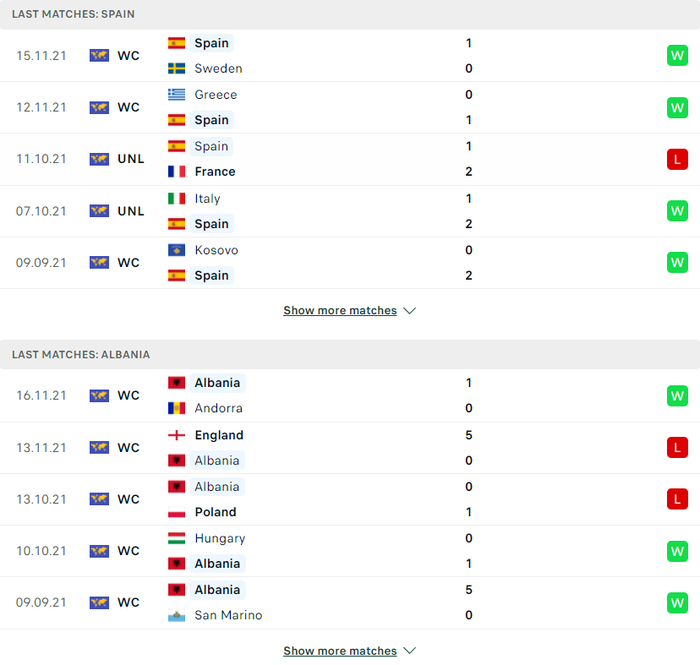The width and height of the screenshot is (700, 665).
Task: Click the England flag icon
Action: point(176,435)
